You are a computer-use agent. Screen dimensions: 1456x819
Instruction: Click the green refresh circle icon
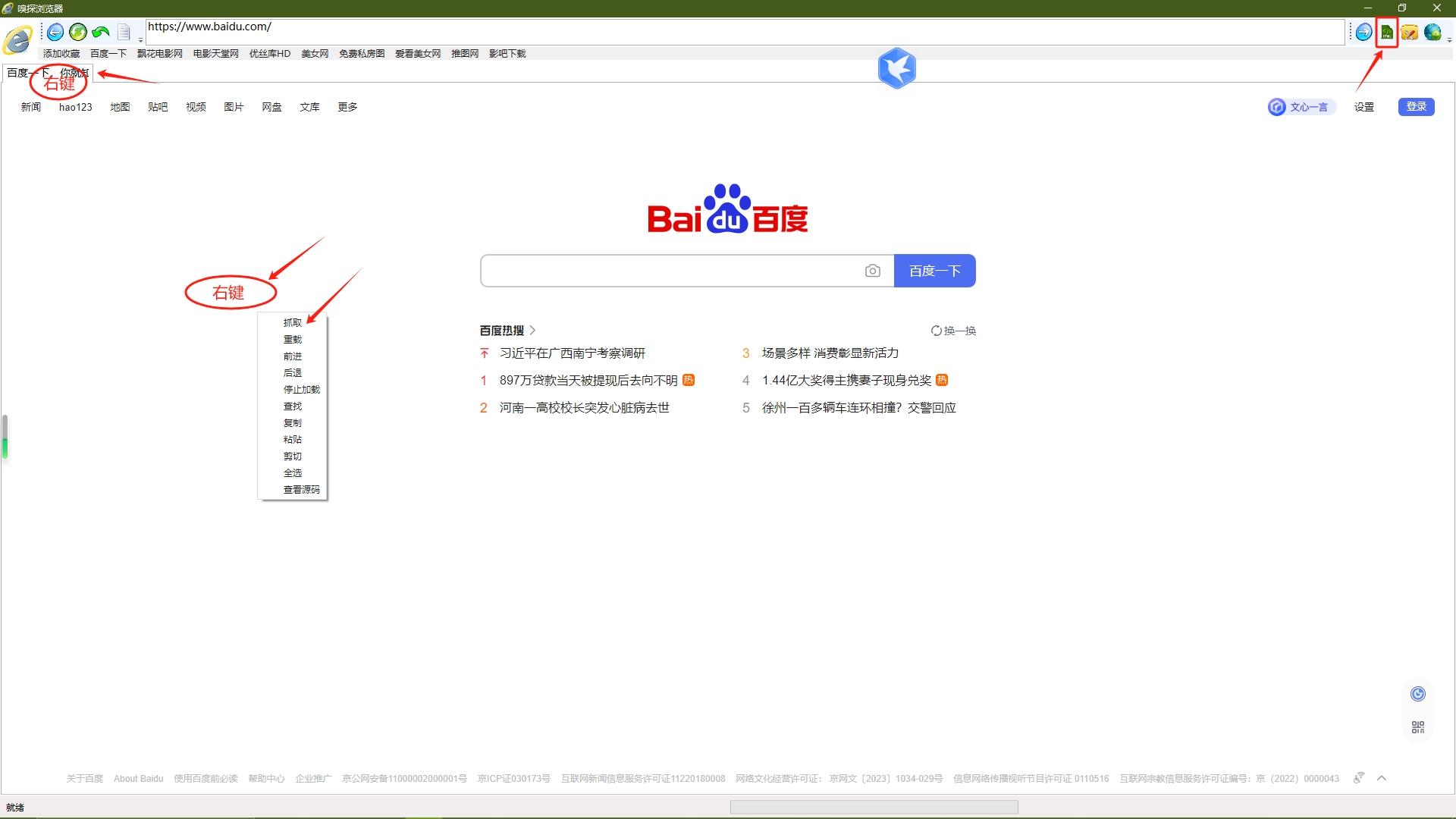pyautogui.click(x=78, y=32)
